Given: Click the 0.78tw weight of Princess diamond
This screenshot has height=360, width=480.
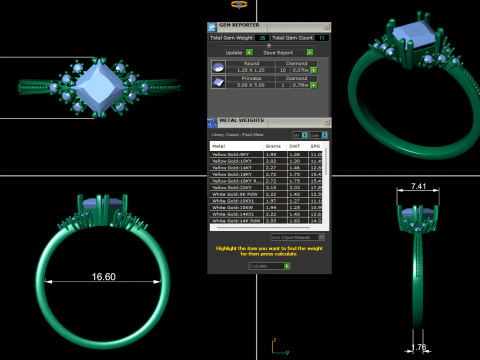Looking at the screenshot, I should click(x=300, y=85).
